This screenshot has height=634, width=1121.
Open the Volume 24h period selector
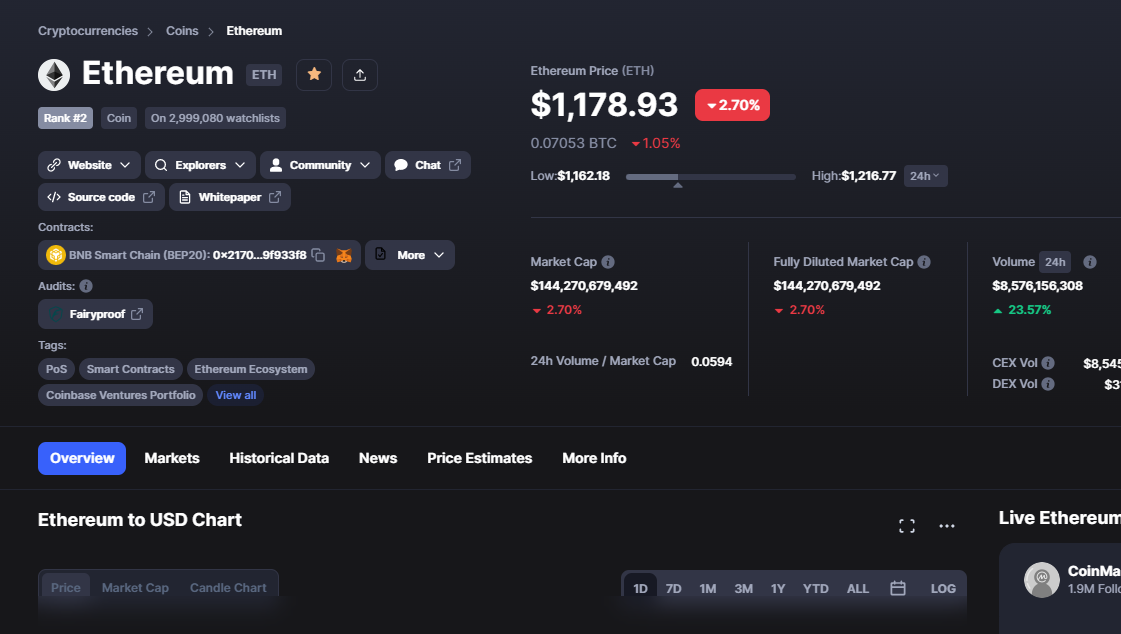coord(1055,262)
